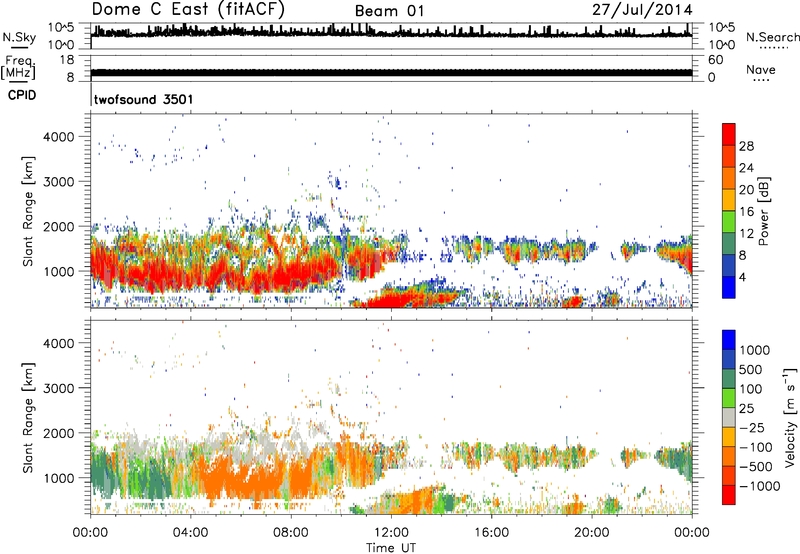Pick the orange -100 to -500 velocity swatch

tap(729, 457)
